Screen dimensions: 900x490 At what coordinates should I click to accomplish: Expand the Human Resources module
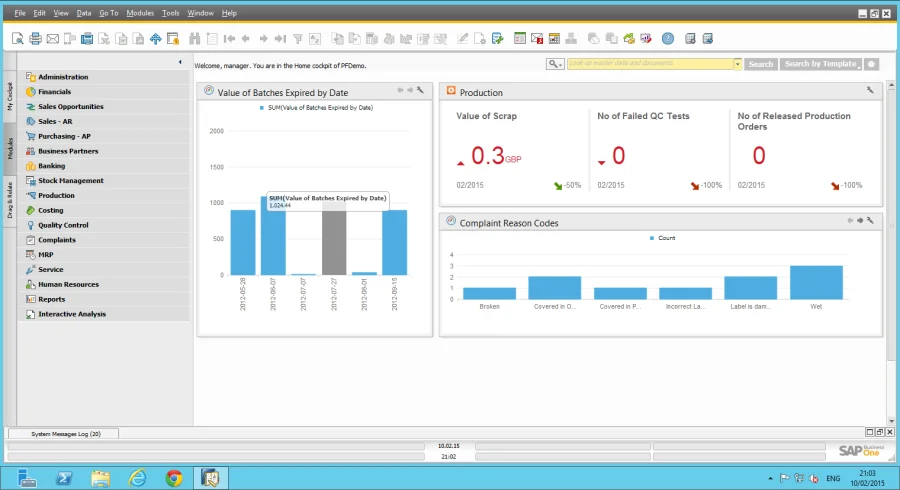(x=104, y=285)
